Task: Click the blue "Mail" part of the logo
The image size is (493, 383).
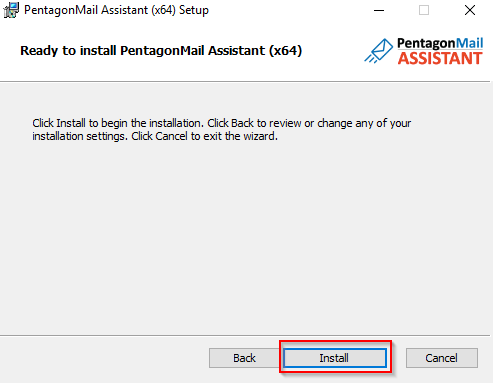Action: click(x=469, y=43)
